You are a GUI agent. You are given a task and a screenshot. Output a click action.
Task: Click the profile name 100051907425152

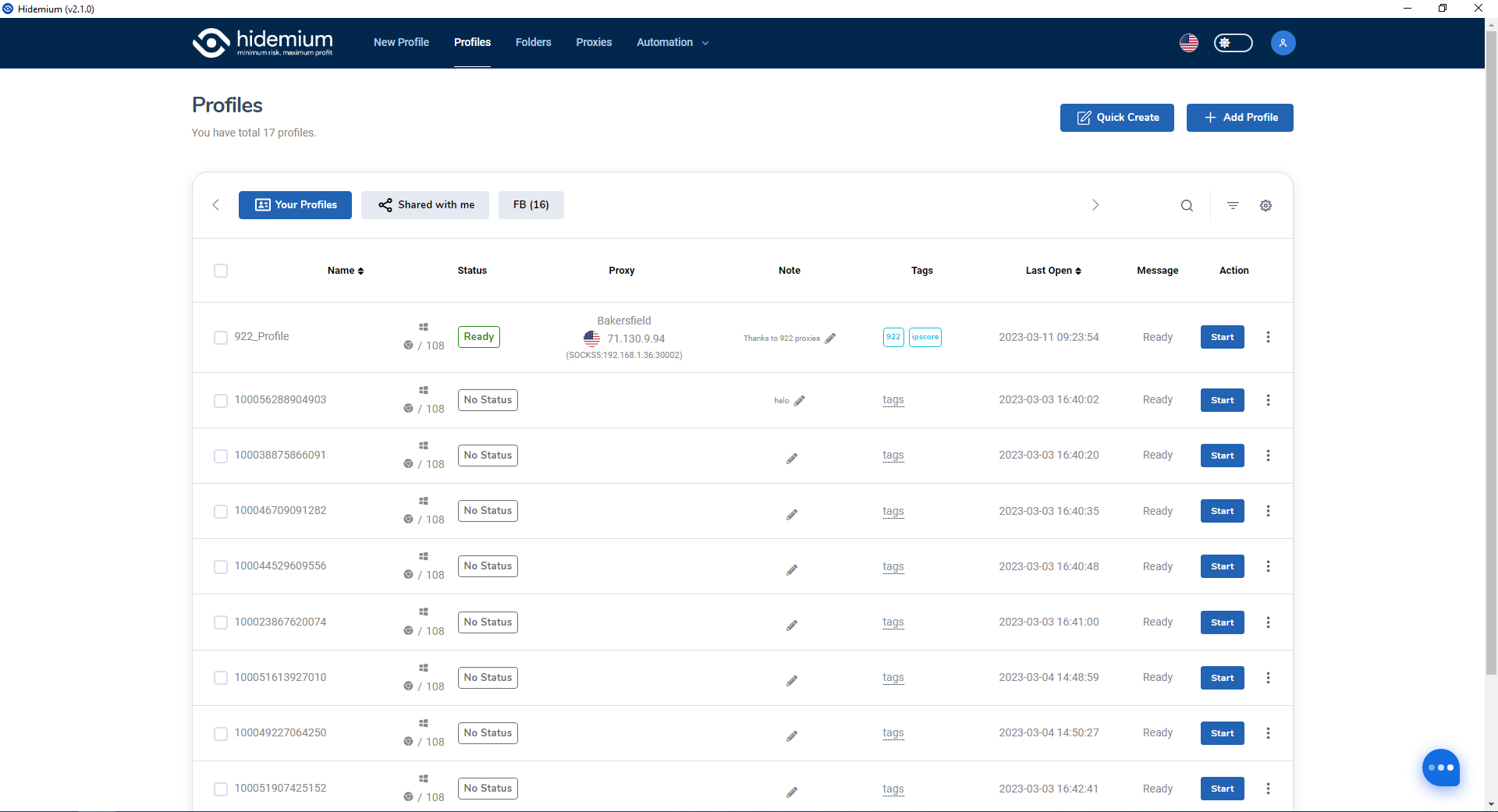[x=281, y=789]
